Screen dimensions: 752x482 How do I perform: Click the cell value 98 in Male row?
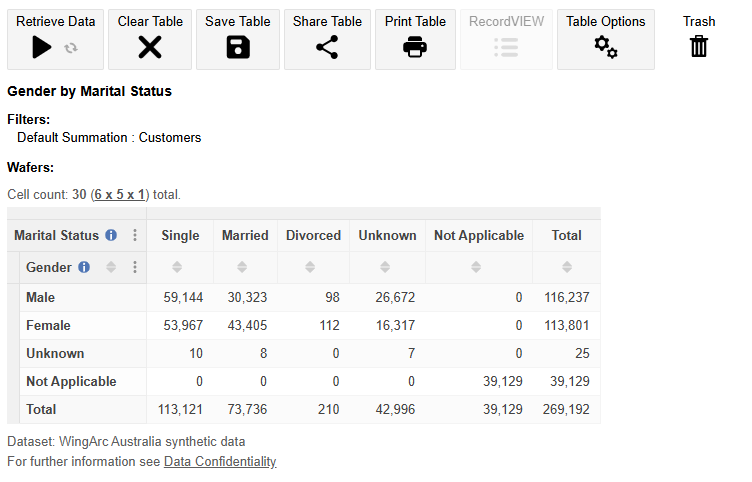coord(332,297)
